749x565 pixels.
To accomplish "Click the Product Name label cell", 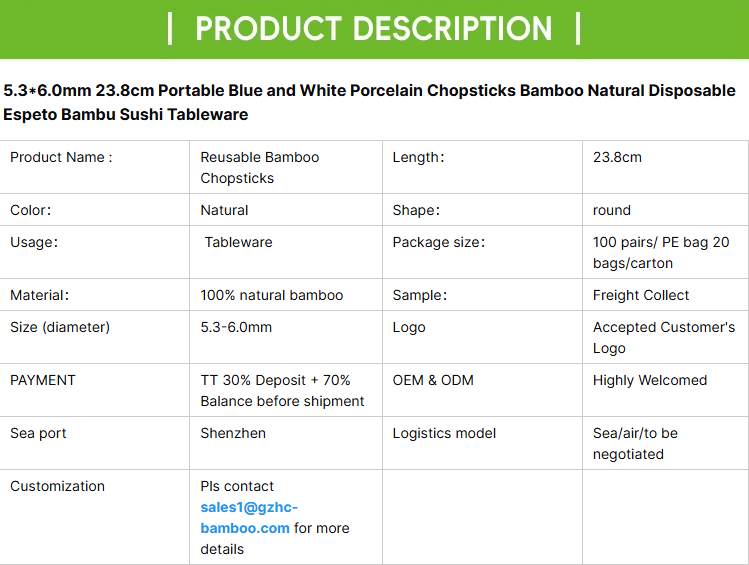I will point(61,157).
